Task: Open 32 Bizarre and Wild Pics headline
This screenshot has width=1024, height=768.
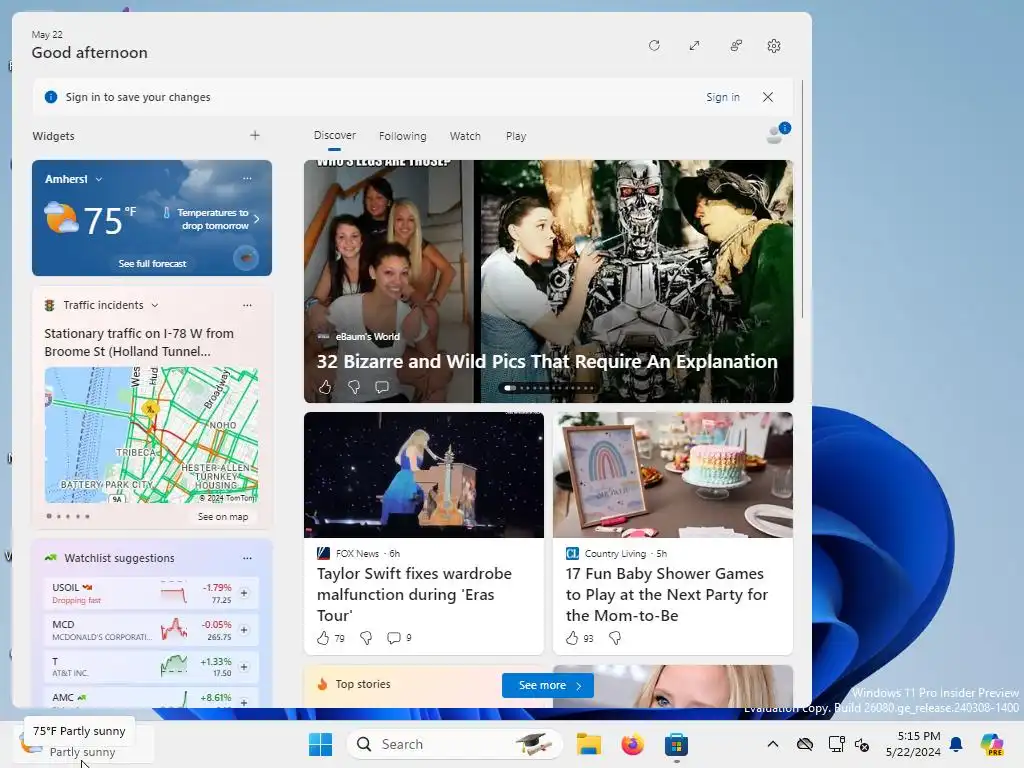Action: click(x=547, y=362)
